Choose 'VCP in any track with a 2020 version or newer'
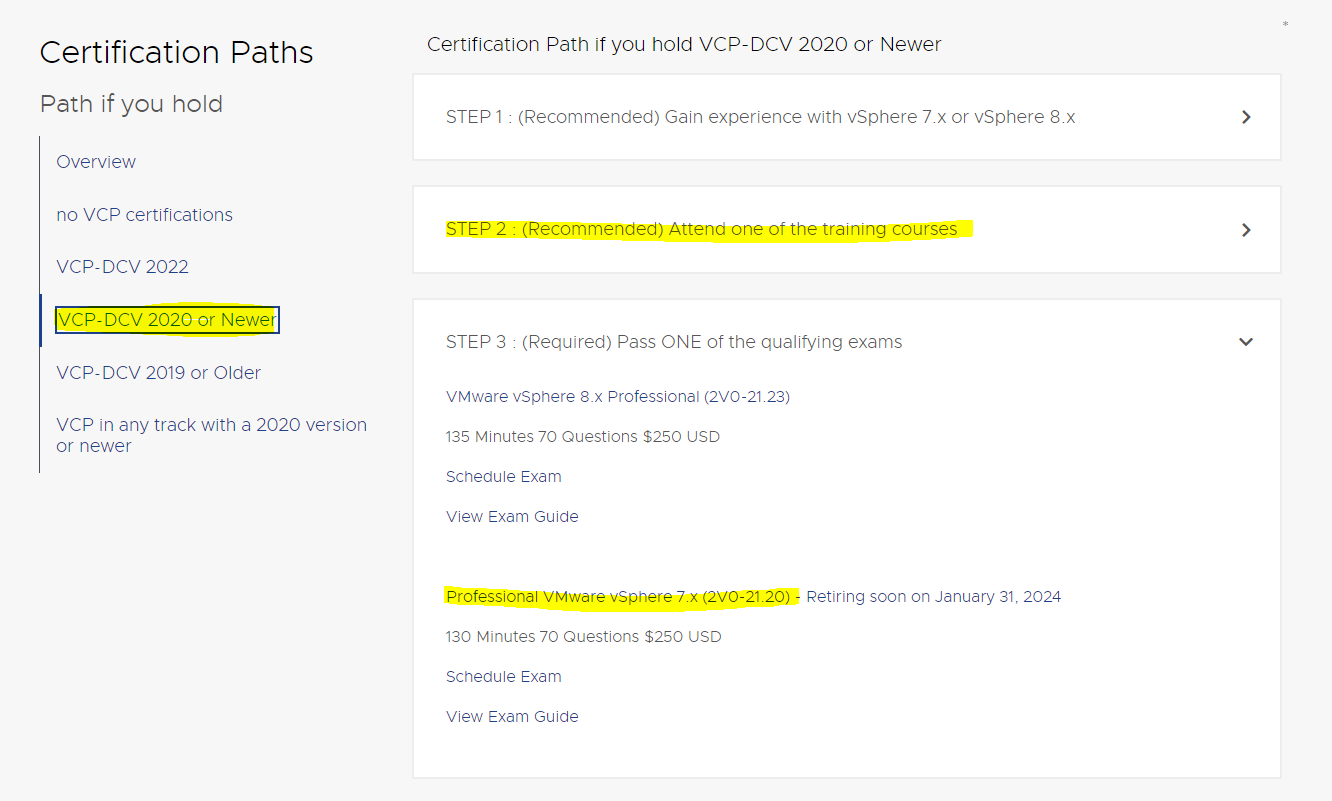 [x=211, y=435]
